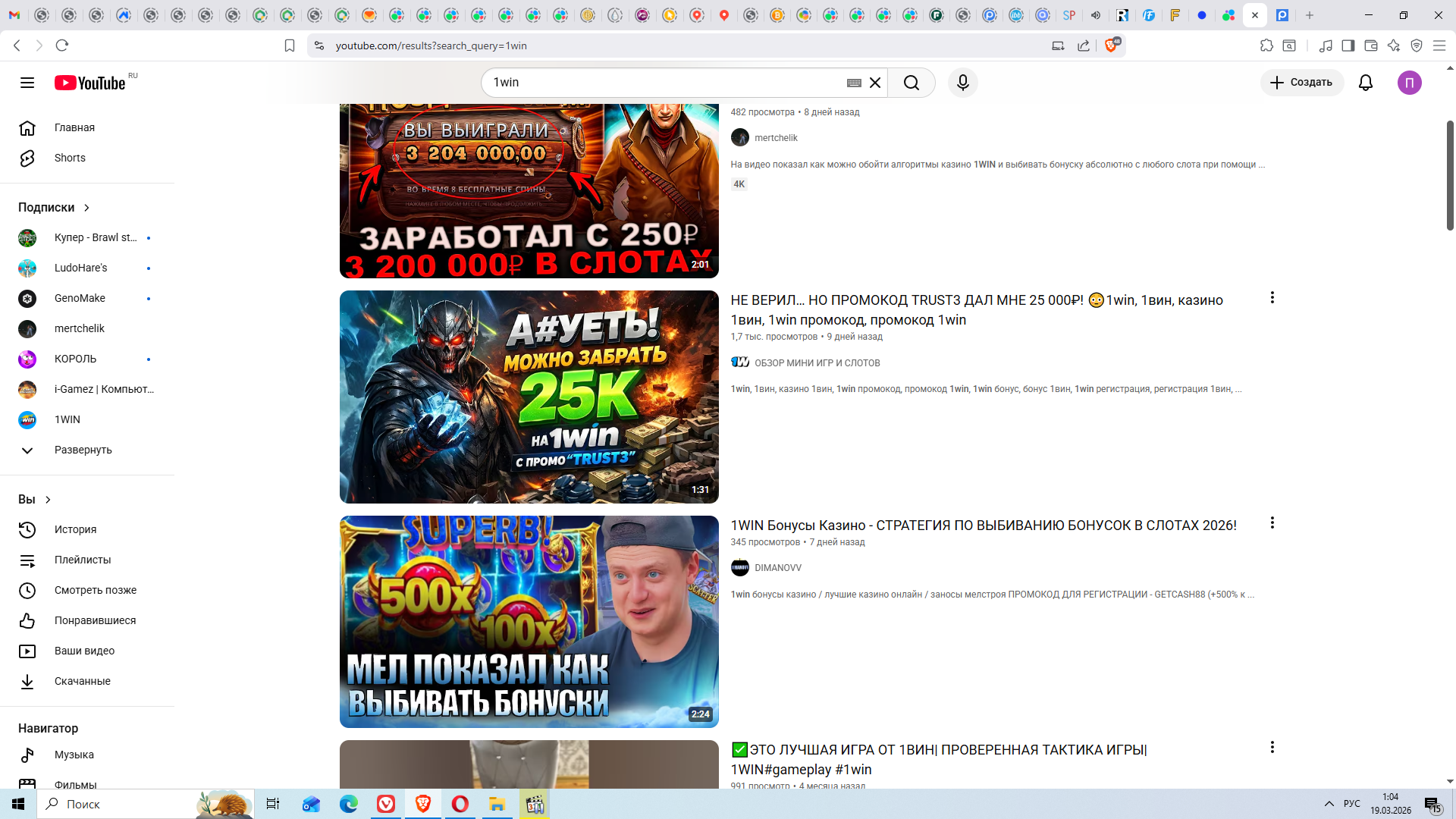Screen dimensions: 1456x819
Task: Open Shorts from the sidebar
Action: pos(70,158)
